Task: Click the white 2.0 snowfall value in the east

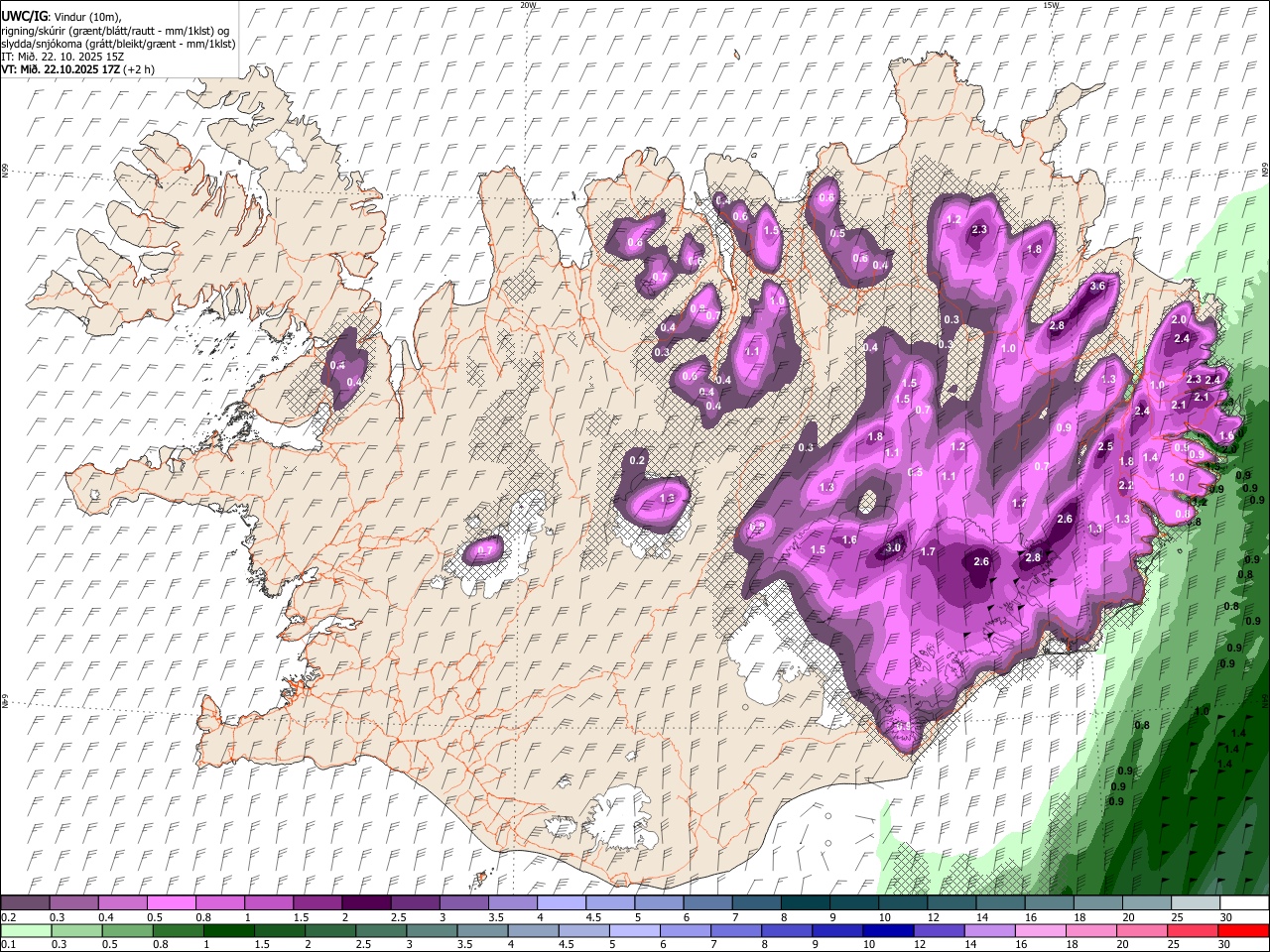Action: 1179,320
